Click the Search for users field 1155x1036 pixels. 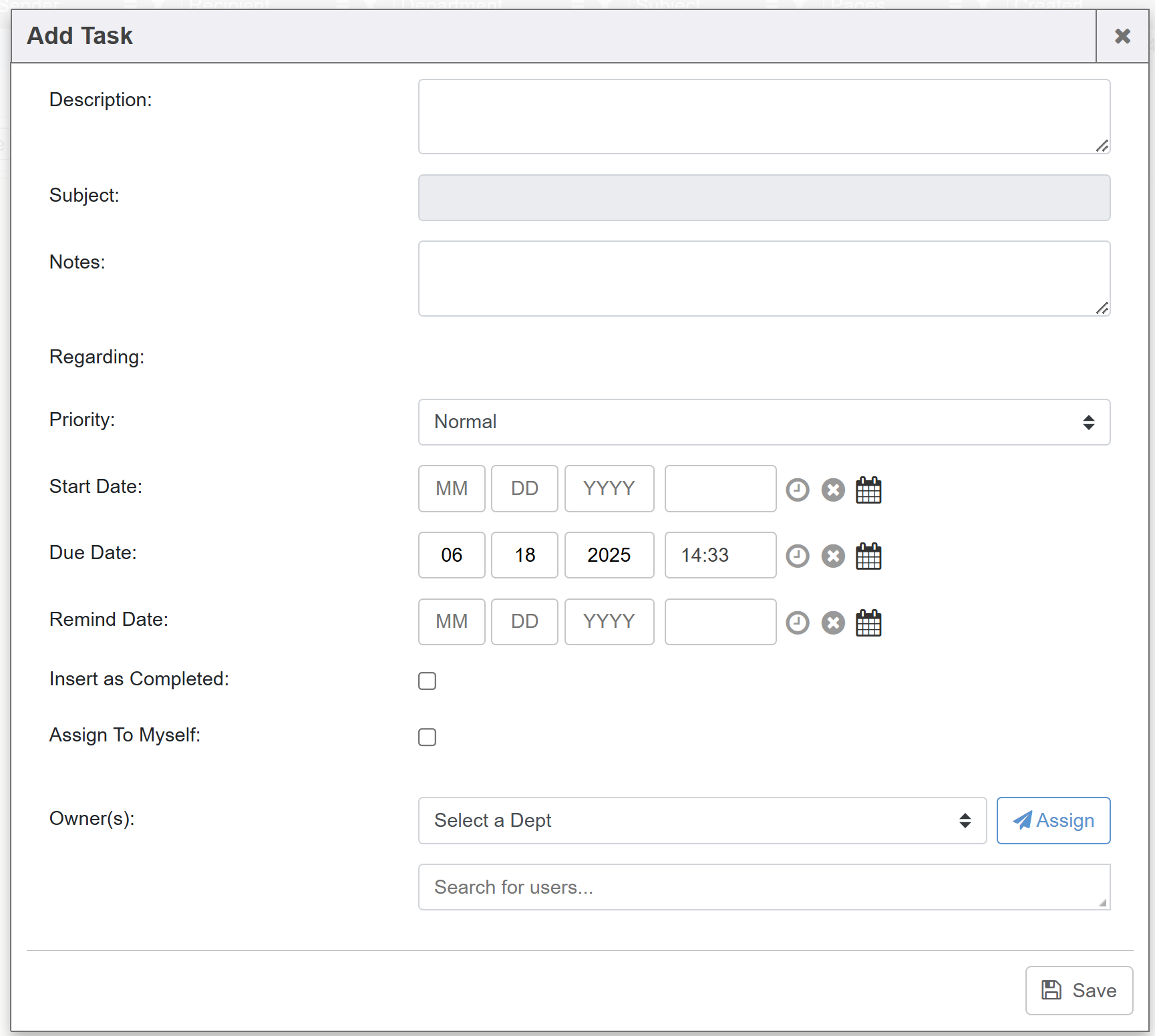click(764, 887)
